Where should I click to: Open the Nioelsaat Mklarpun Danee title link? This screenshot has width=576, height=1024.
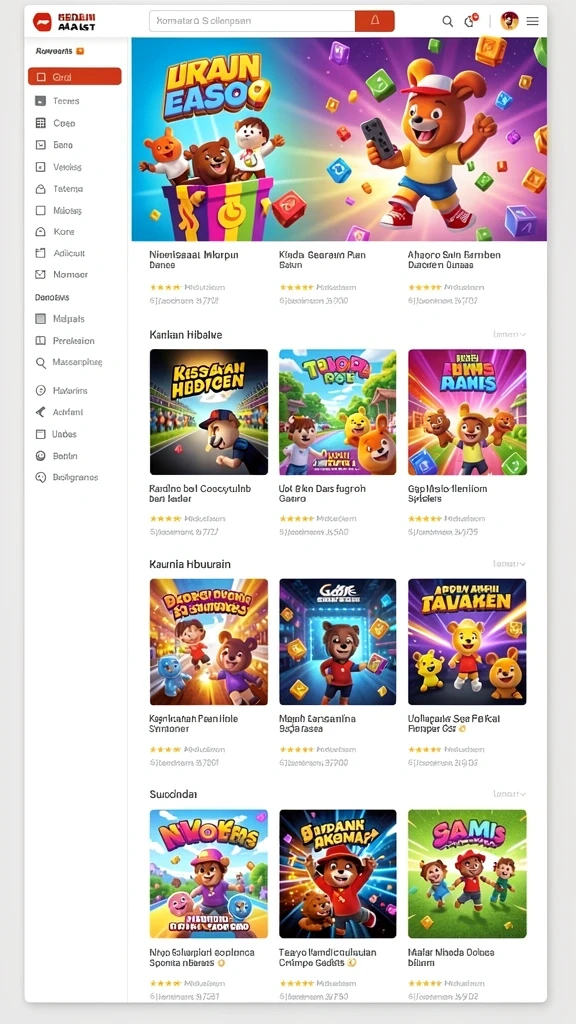click(x=194, y=260)
